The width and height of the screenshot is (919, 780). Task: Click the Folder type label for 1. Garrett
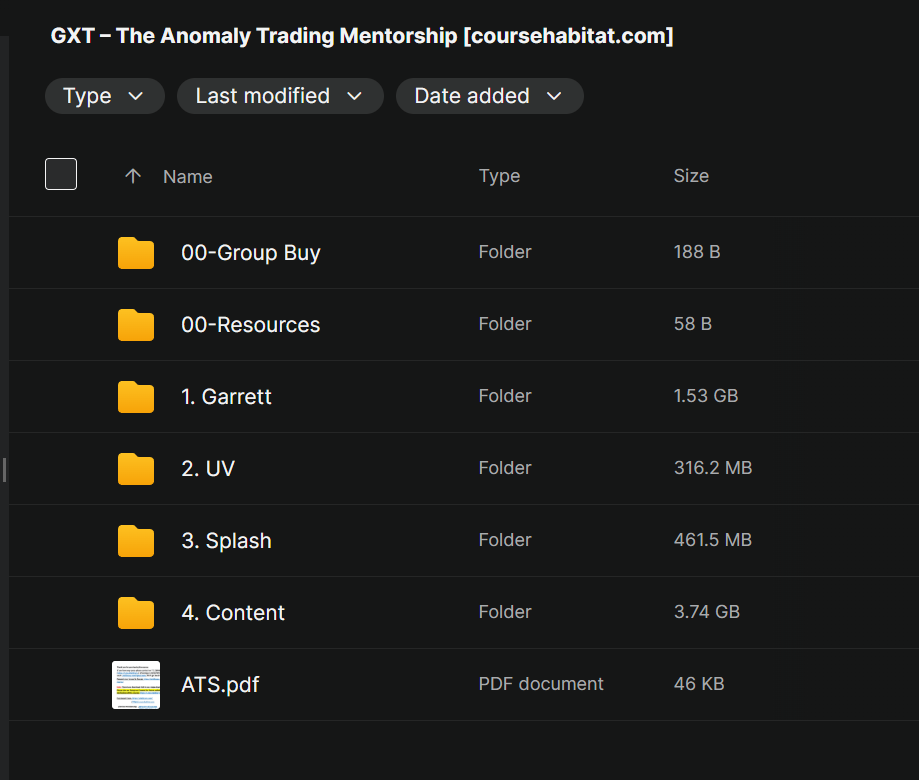coord(505,396)
